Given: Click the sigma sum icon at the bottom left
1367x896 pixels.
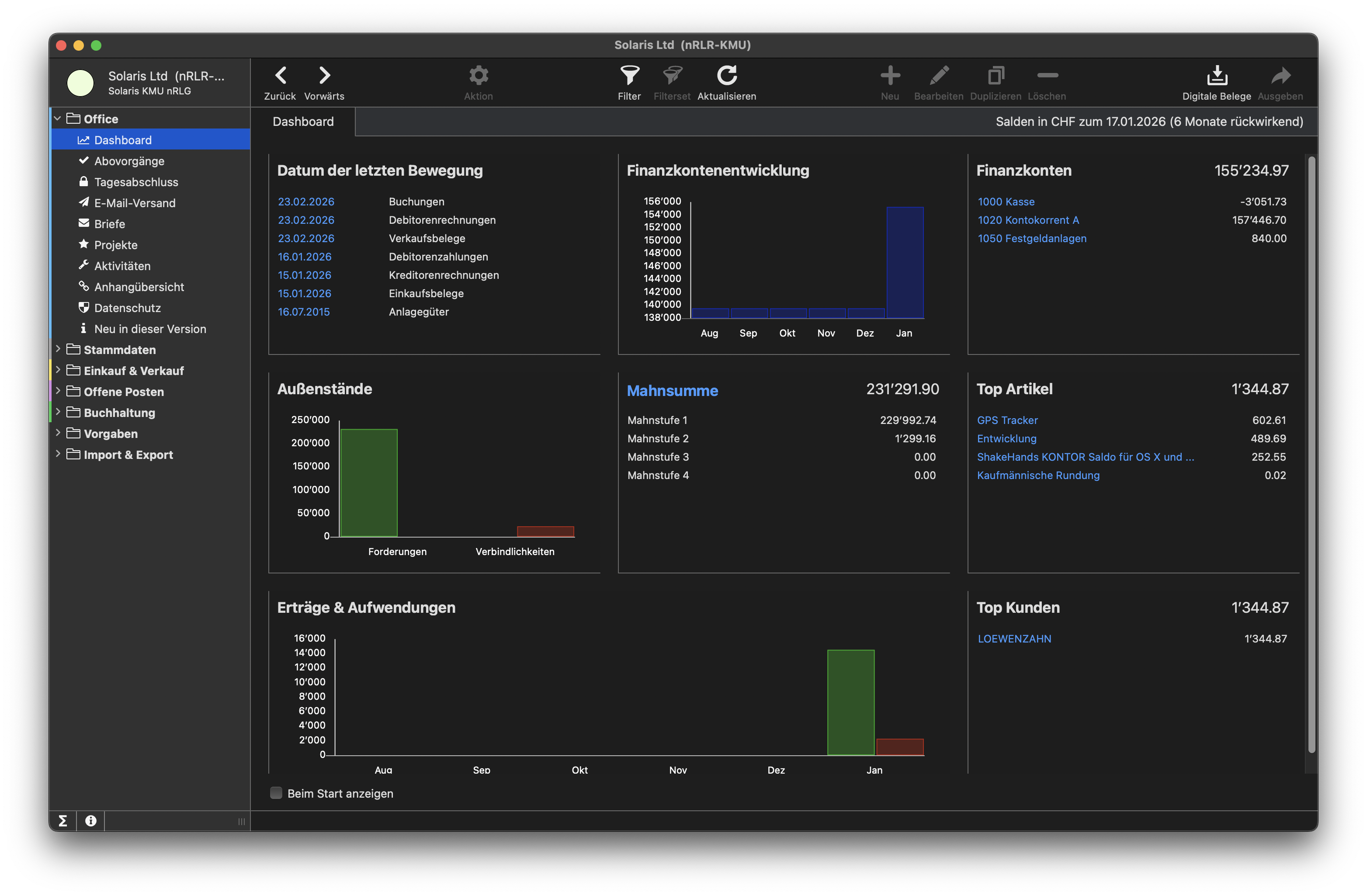Looking at the screenshot, I should click(x=63, y=821).
